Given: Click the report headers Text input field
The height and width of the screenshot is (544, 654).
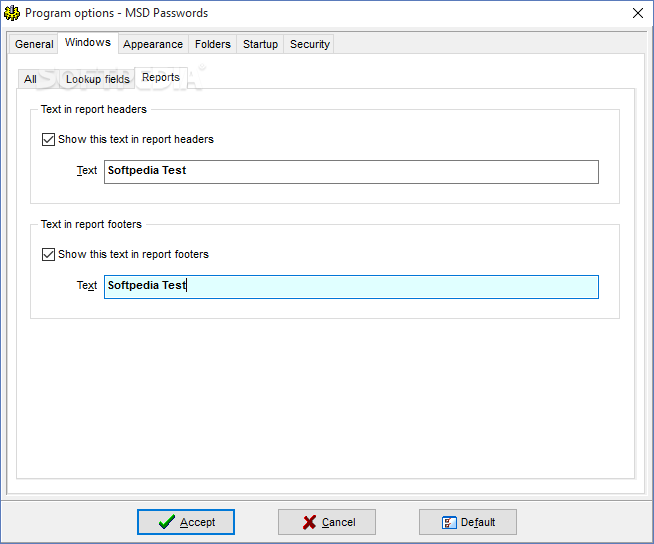Looking at the screenshot, I should 351,172.
